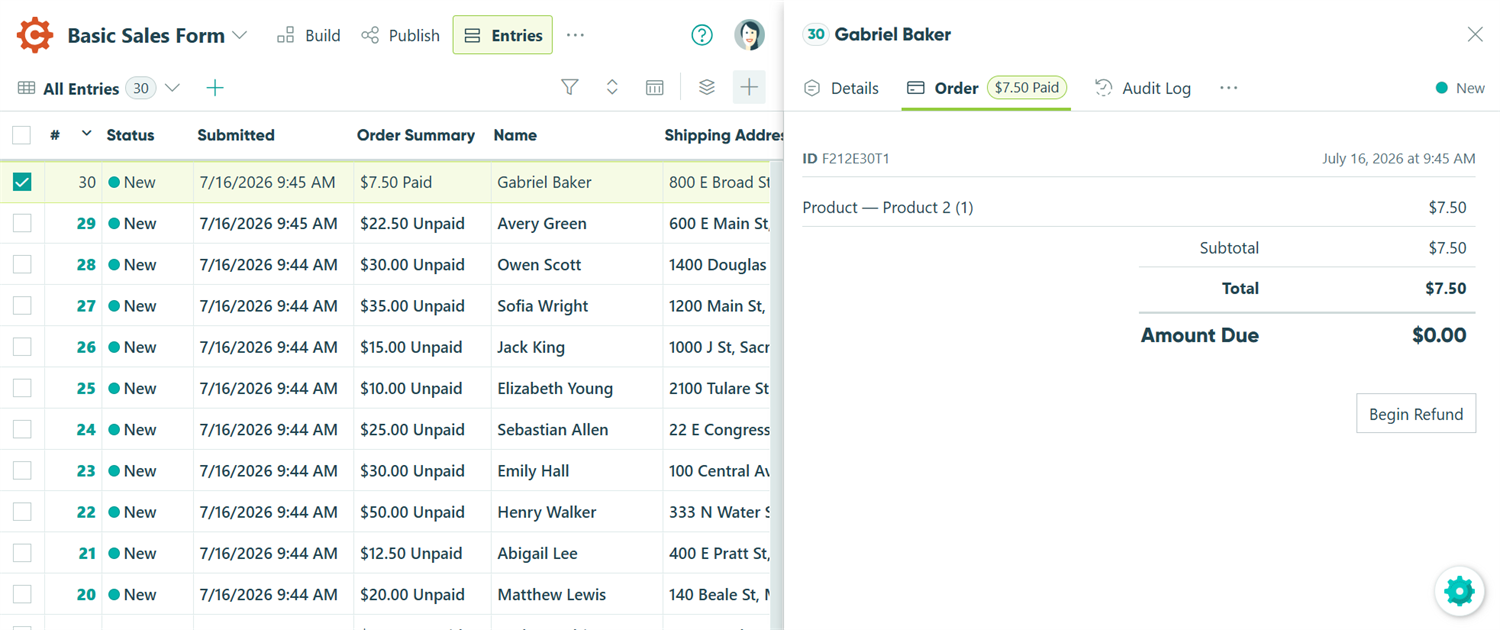Select the Abigail Lee name cell
1500x630 pixels.
tap(576, 553)
